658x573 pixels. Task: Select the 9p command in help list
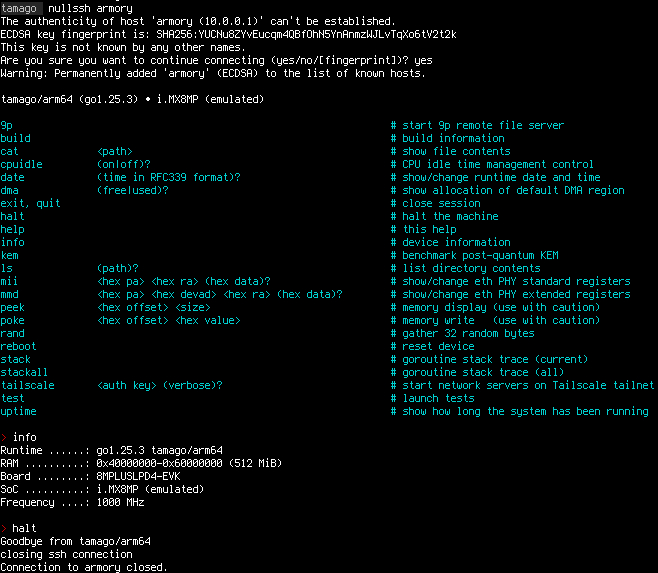point(7,125)
